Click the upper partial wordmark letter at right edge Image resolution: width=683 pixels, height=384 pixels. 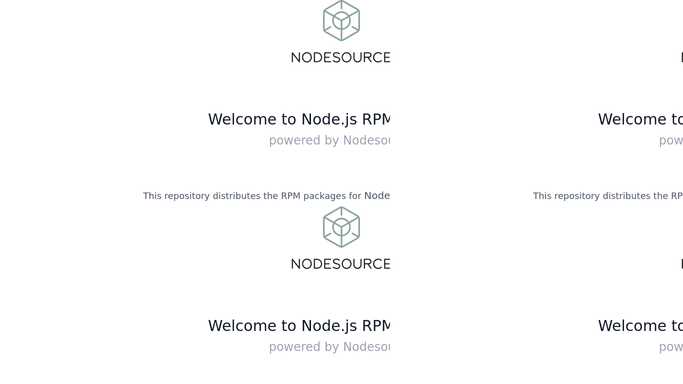pyautogui.click(x=682, y=57)
